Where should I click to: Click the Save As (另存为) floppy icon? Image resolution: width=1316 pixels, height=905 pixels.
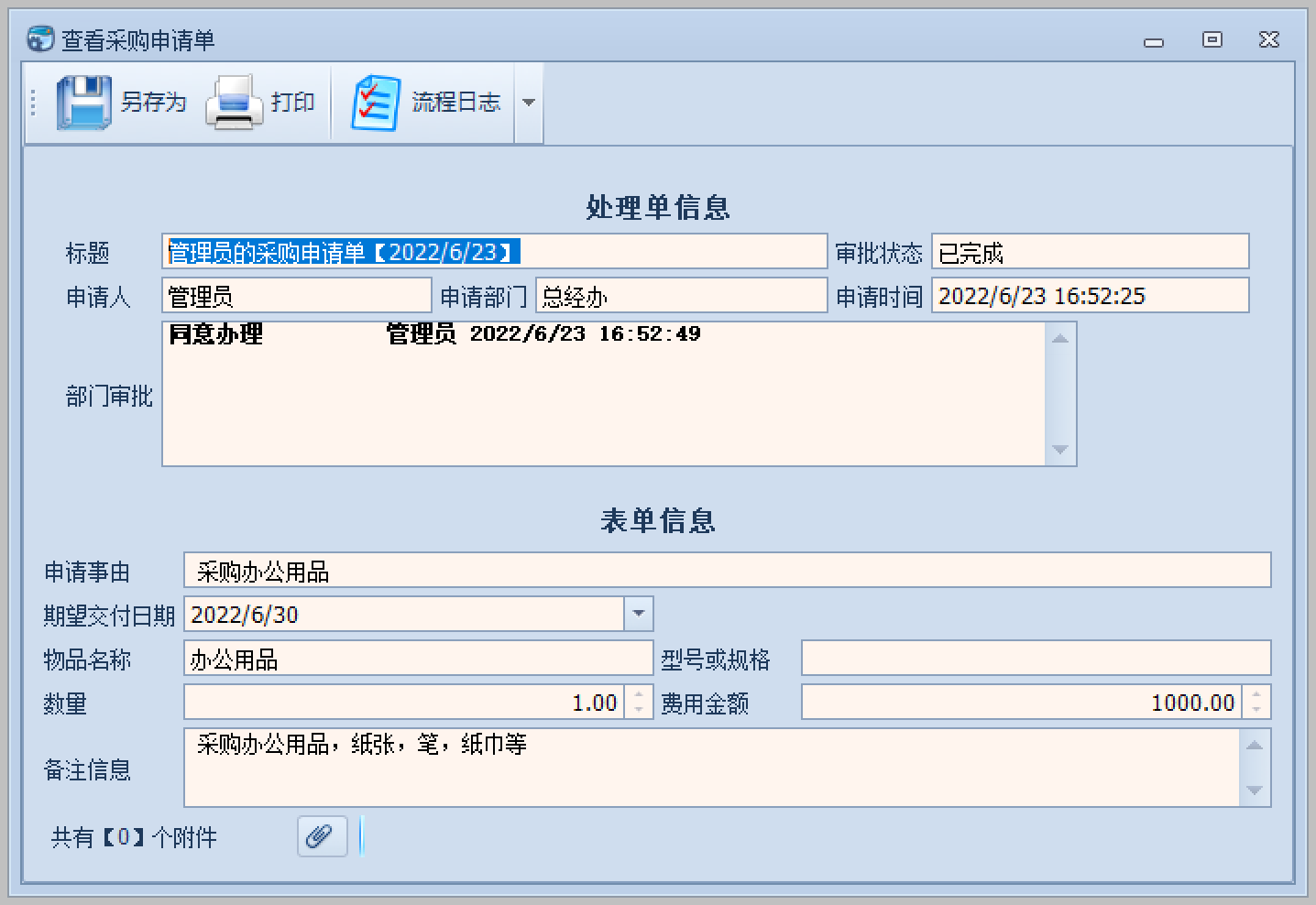click(83, 103)
